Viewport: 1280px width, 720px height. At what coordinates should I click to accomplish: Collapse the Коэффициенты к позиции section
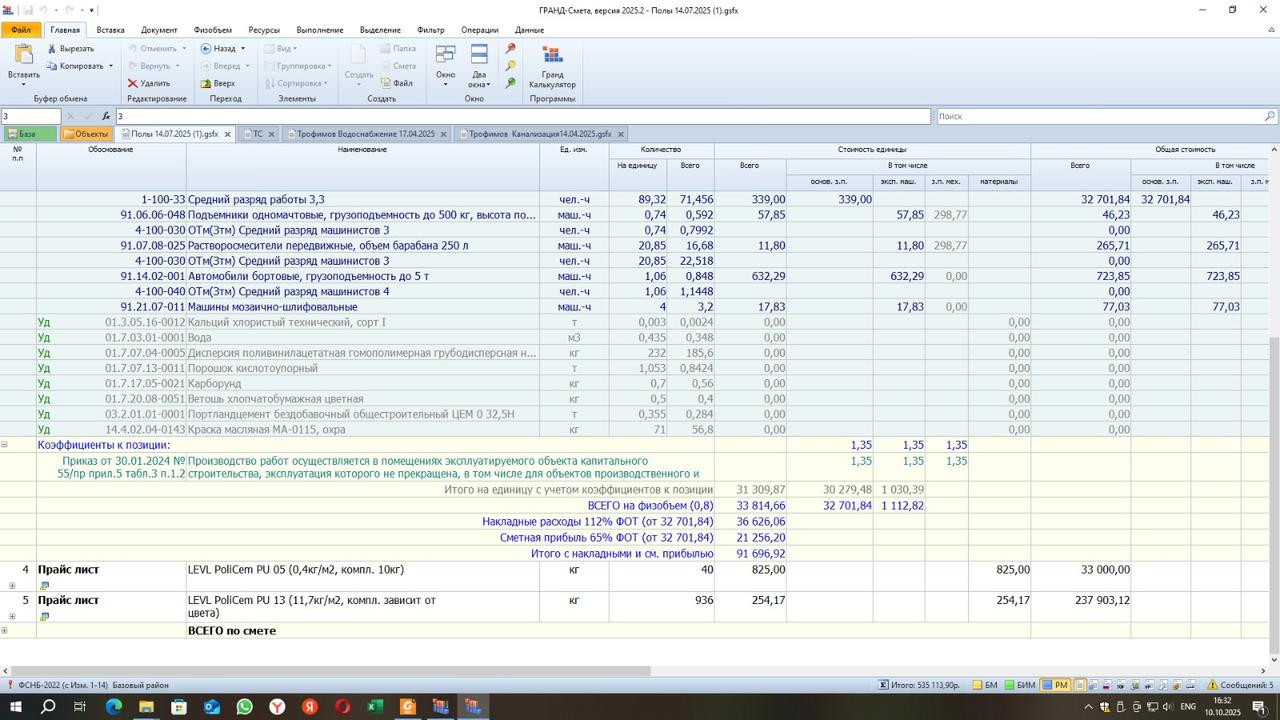point(5,445)
